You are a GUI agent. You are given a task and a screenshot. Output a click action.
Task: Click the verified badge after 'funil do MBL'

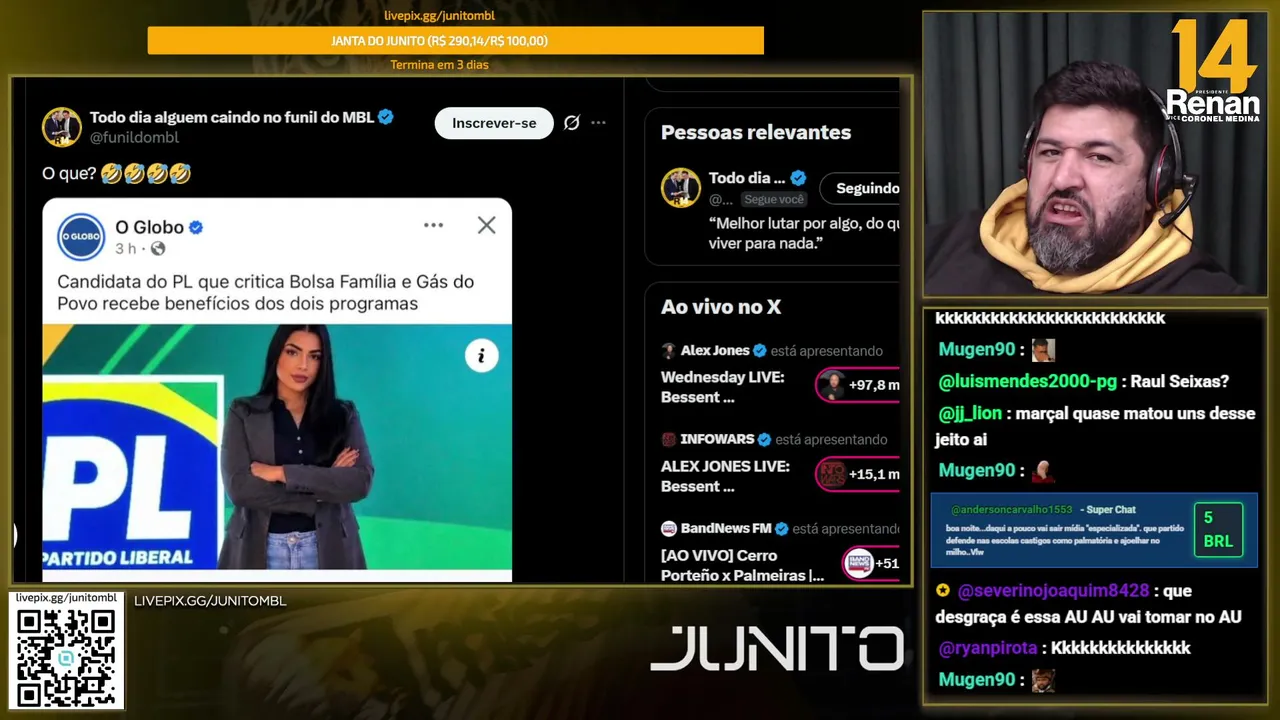coord(385,117)
